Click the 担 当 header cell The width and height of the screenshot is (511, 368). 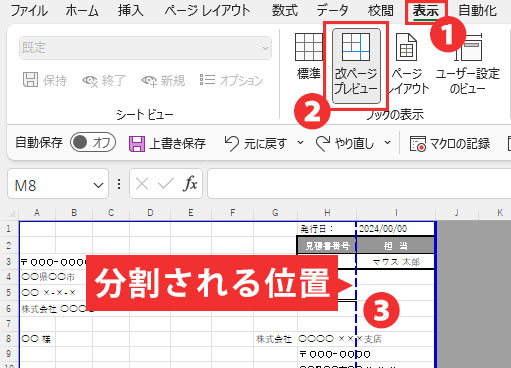(x=396, y=246)
